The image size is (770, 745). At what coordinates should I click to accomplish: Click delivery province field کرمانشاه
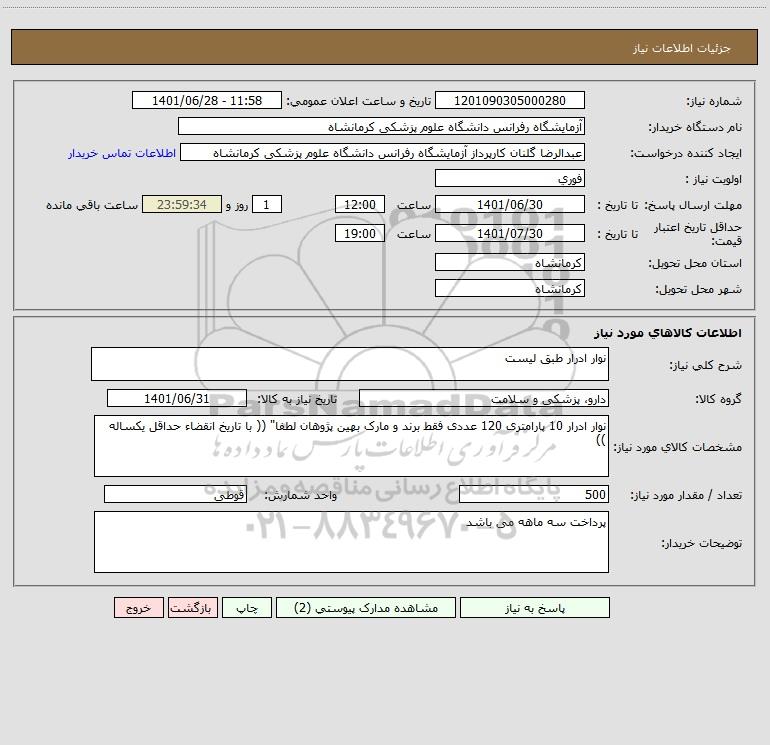click(510, 263)
